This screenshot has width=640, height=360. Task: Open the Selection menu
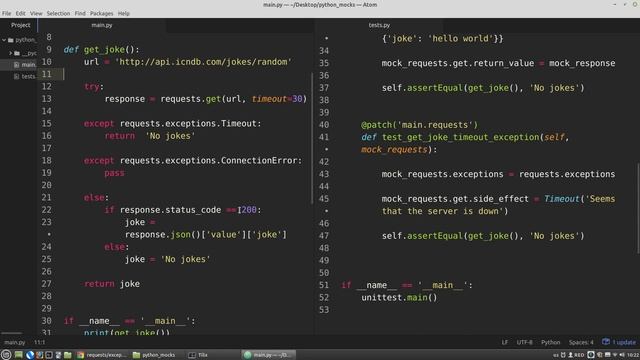click(58, 13)
